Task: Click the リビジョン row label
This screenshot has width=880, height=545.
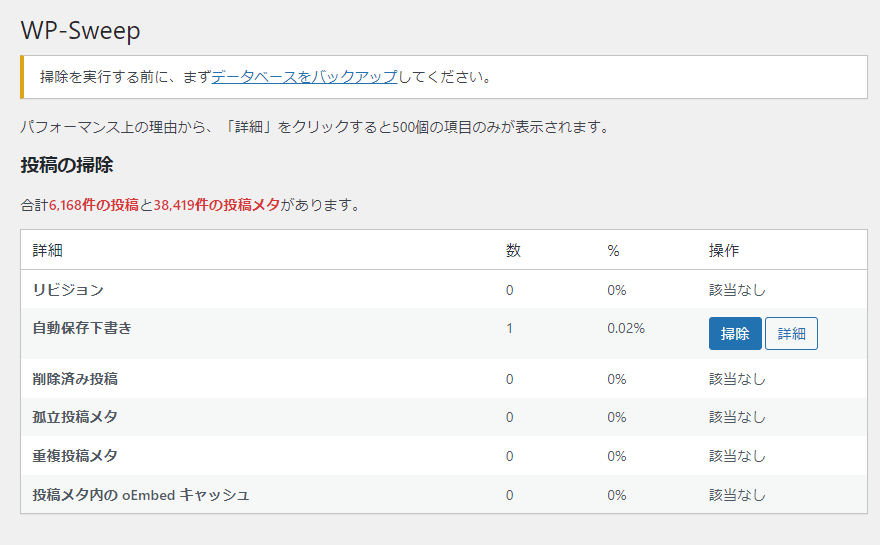Action: pyautogui.click(x=68, y=290)
